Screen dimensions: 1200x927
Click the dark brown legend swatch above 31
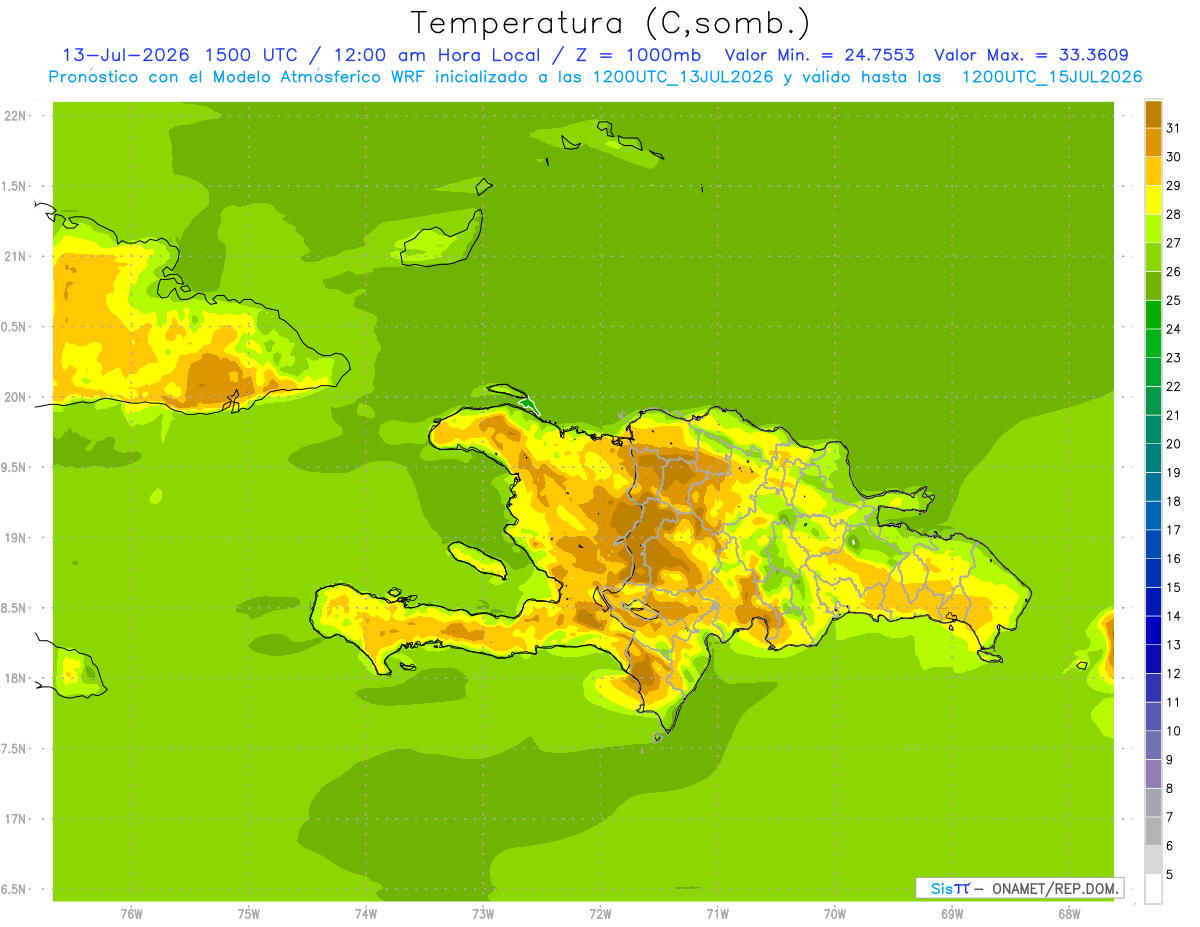point(1153,115)
